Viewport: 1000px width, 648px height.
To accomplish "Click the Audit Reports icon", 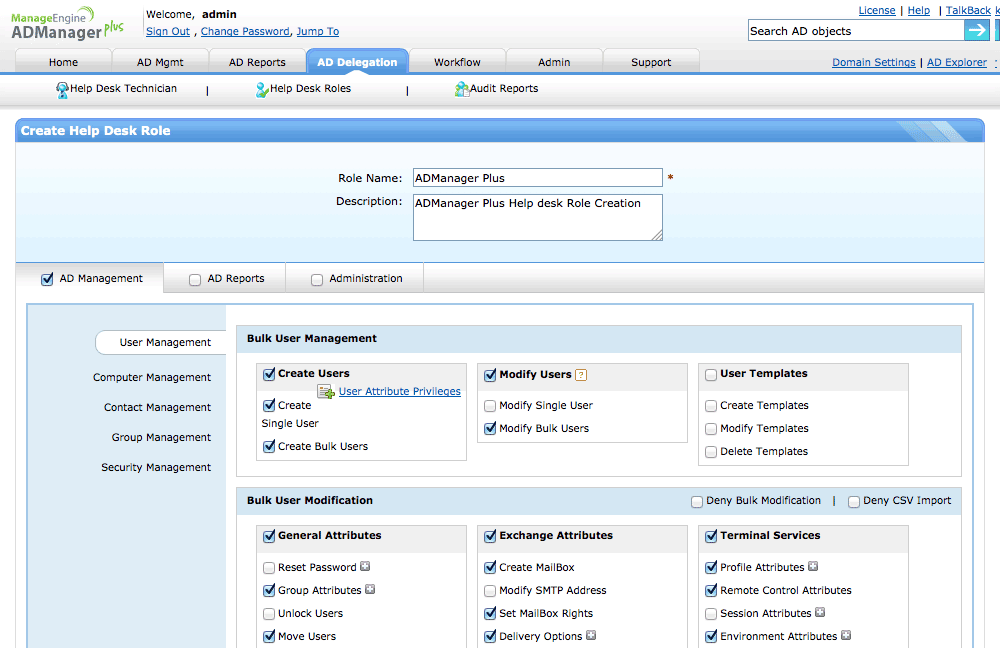I will (x=462, y=89).
